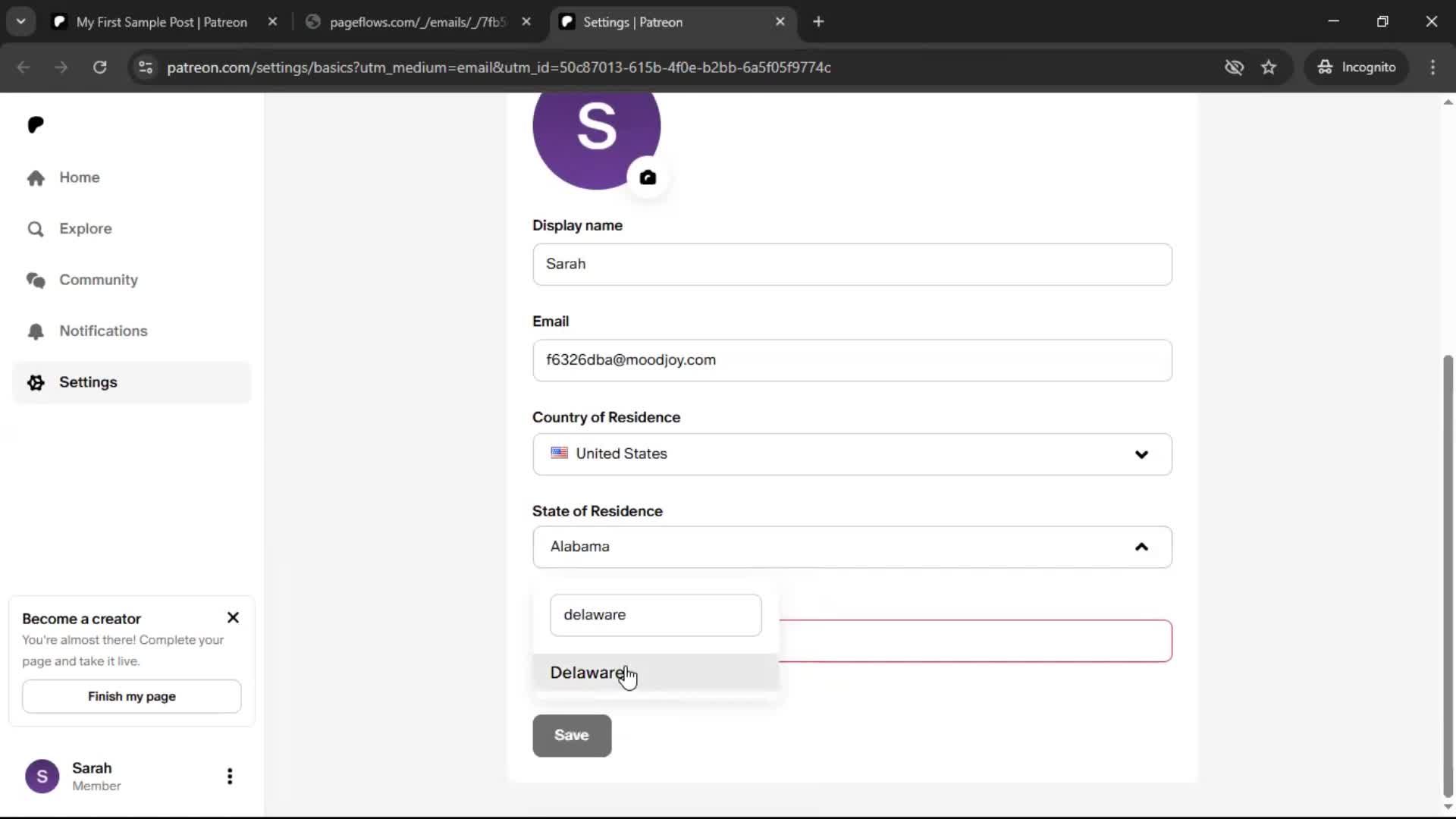Click the state search box containing delaware

pyautogui.click(x=655, y=615)
